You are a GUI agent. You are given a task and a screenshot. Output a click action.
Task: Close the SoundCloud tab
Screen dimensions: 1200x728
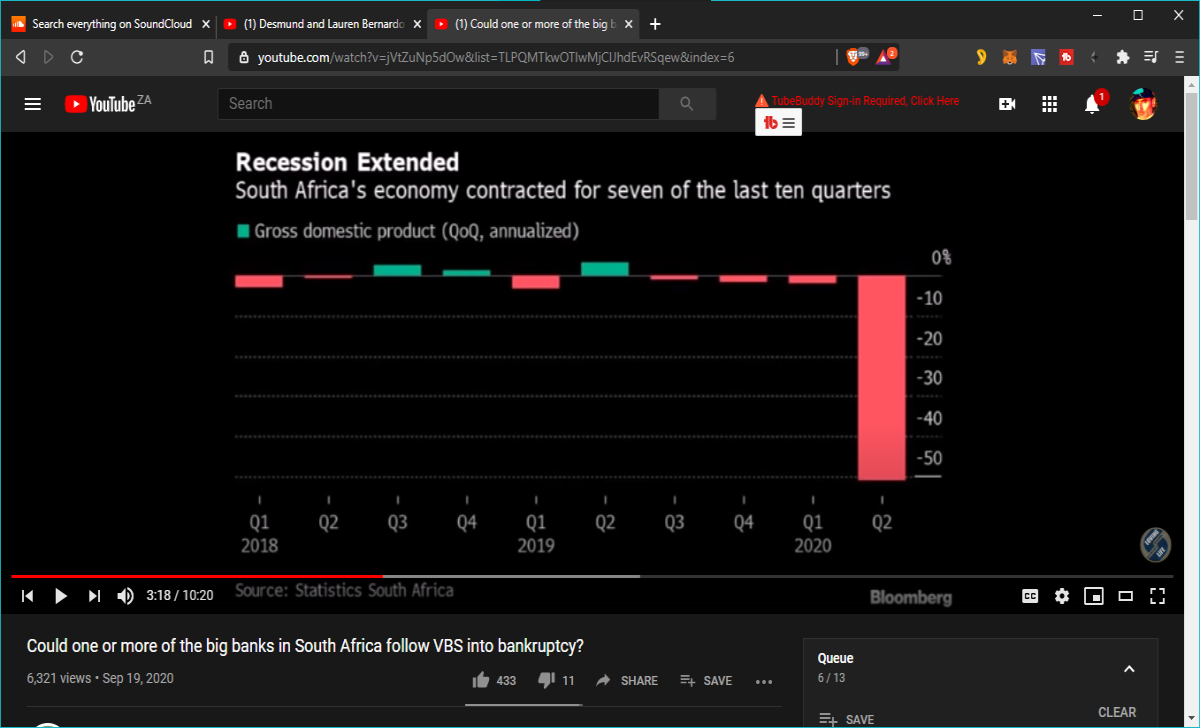point(204,24)
